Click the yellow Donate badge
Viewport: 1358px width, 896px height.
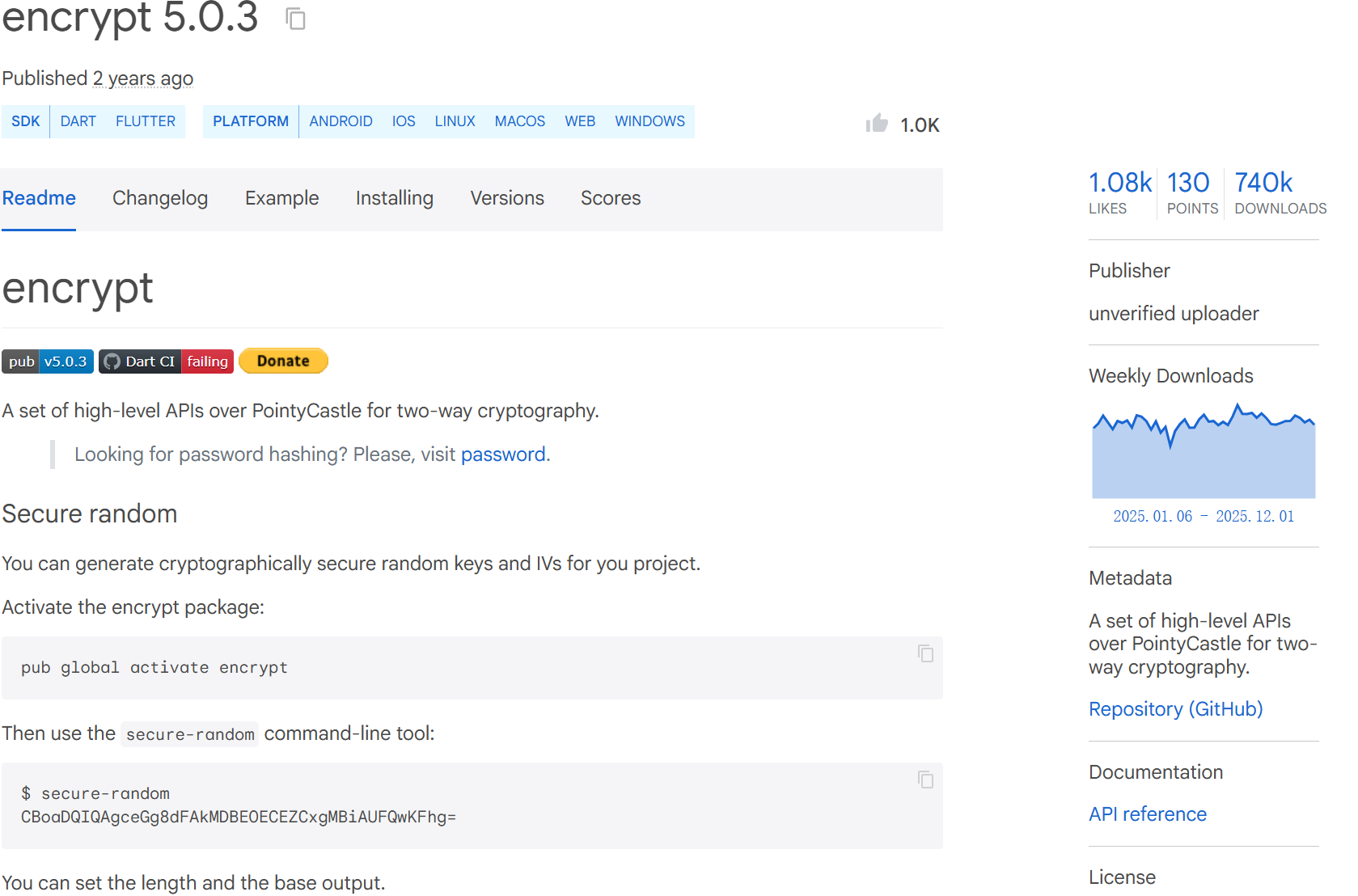(283, 361)
